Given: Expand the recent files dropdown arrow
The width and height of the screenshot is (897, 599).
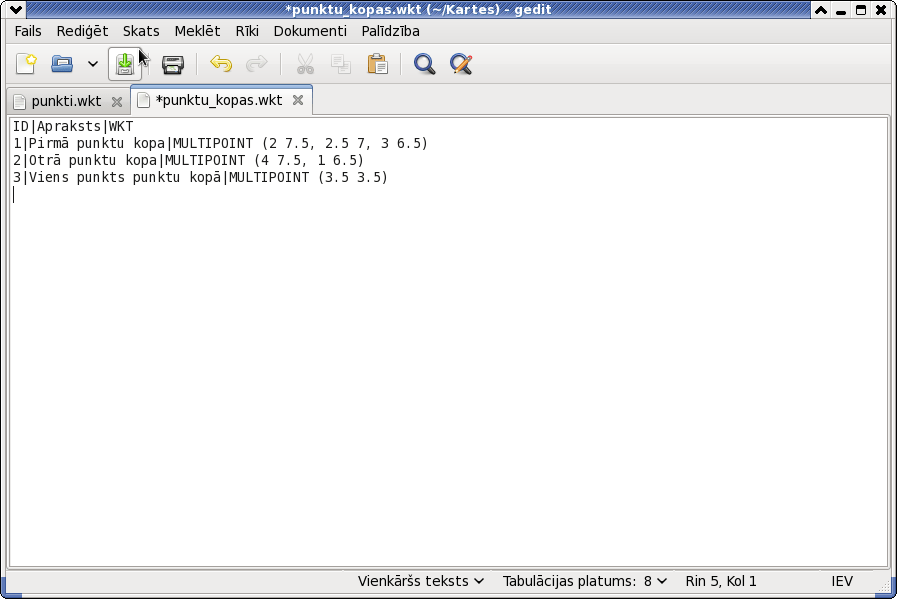Looking at the screenshot, I should coord(93,64).
